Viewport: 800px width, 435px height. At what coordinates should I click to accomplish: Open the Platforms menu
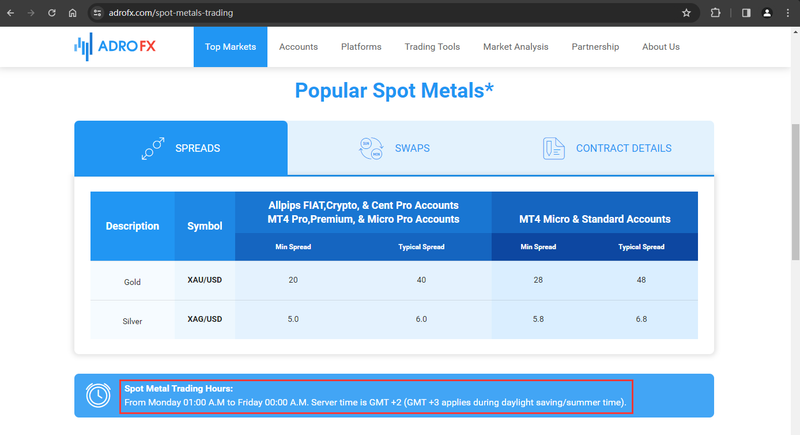coord(361,46)
